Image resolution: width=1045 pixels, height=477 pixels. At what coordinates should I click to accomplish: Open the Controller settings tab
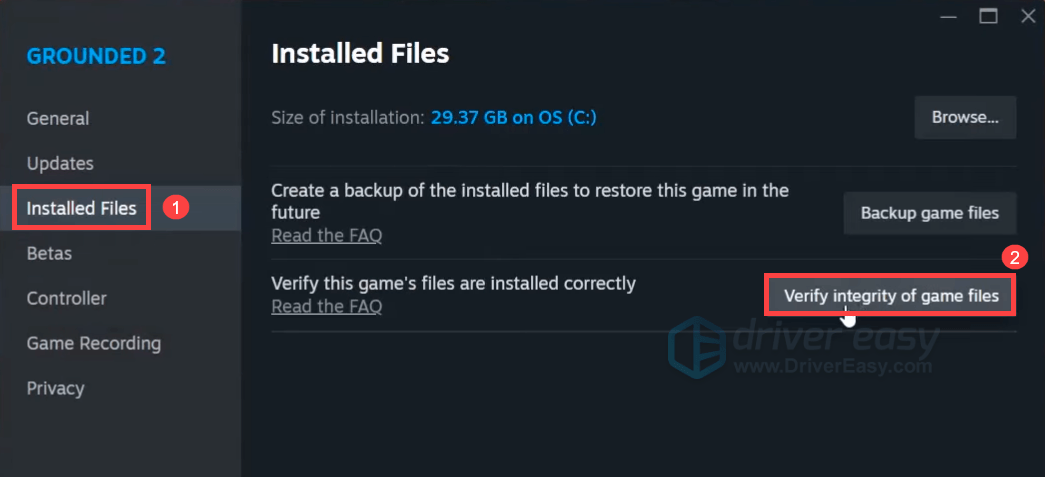[66, 298]
